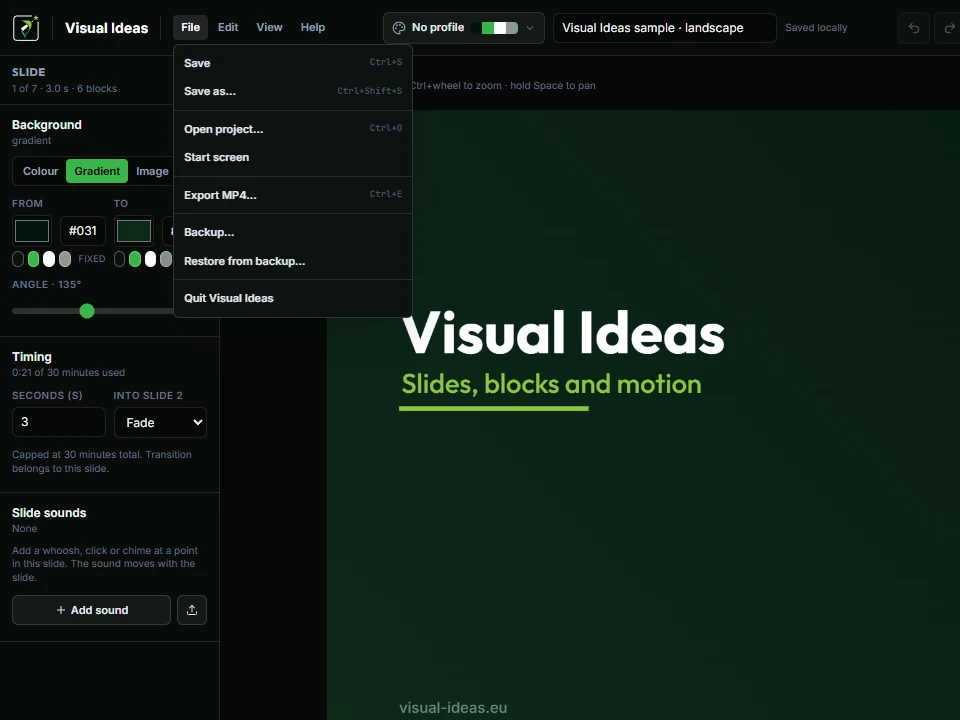
Task: Pick the dark preset under TO
Action: pos(119,259)
